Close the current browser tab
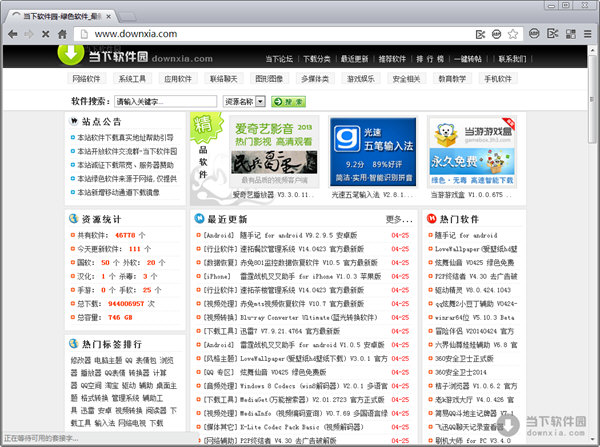 coord(108,16)
